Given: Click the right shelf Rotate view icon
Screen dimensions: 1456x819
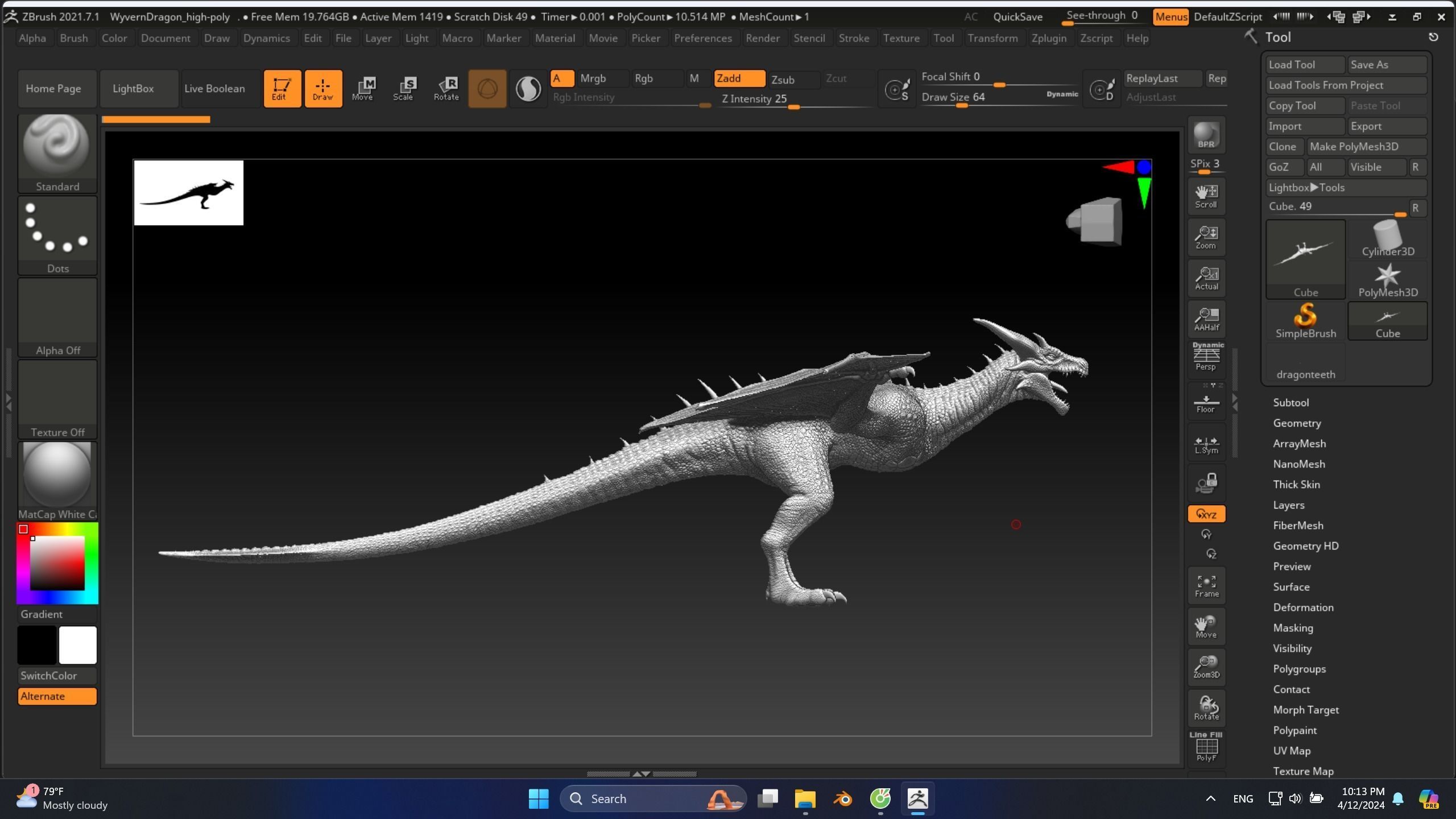Looking at the screenshot, I should click(1206, 708).
